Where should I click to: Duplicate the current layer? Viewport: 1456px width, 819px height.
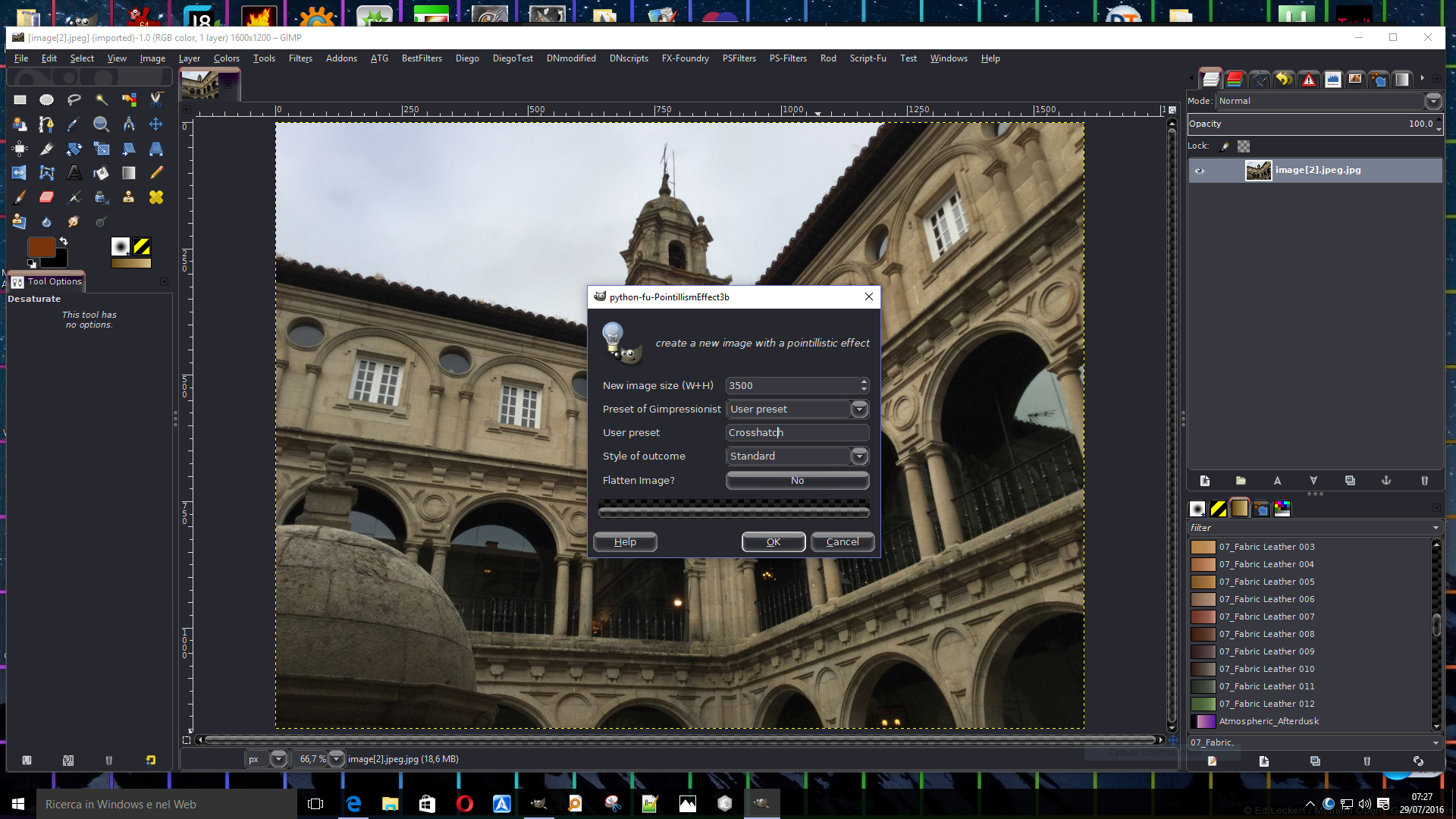click(x=1350, y=481)
